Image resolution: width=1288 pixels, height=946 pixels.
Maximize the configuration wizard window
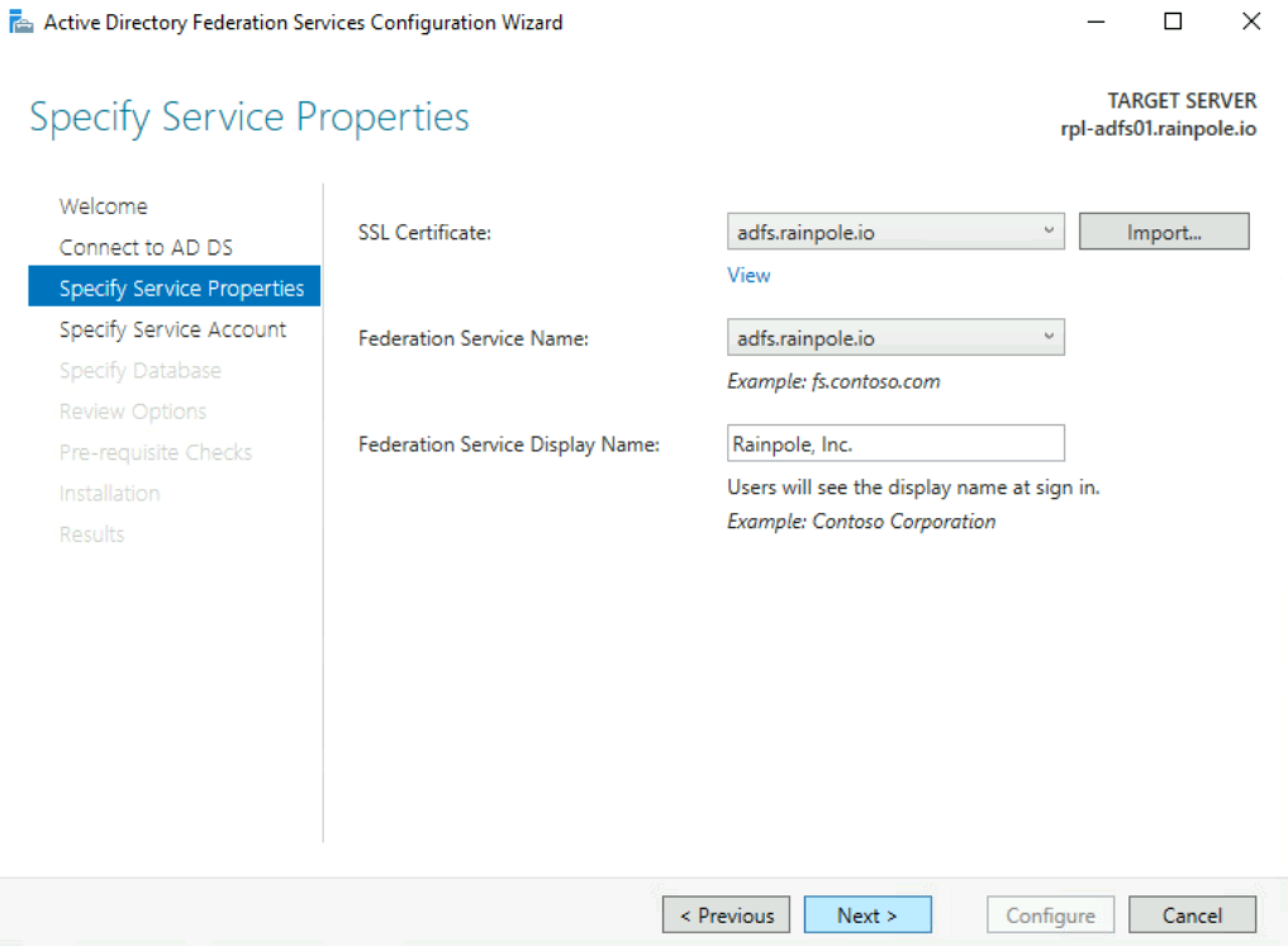coord(1173,22)
